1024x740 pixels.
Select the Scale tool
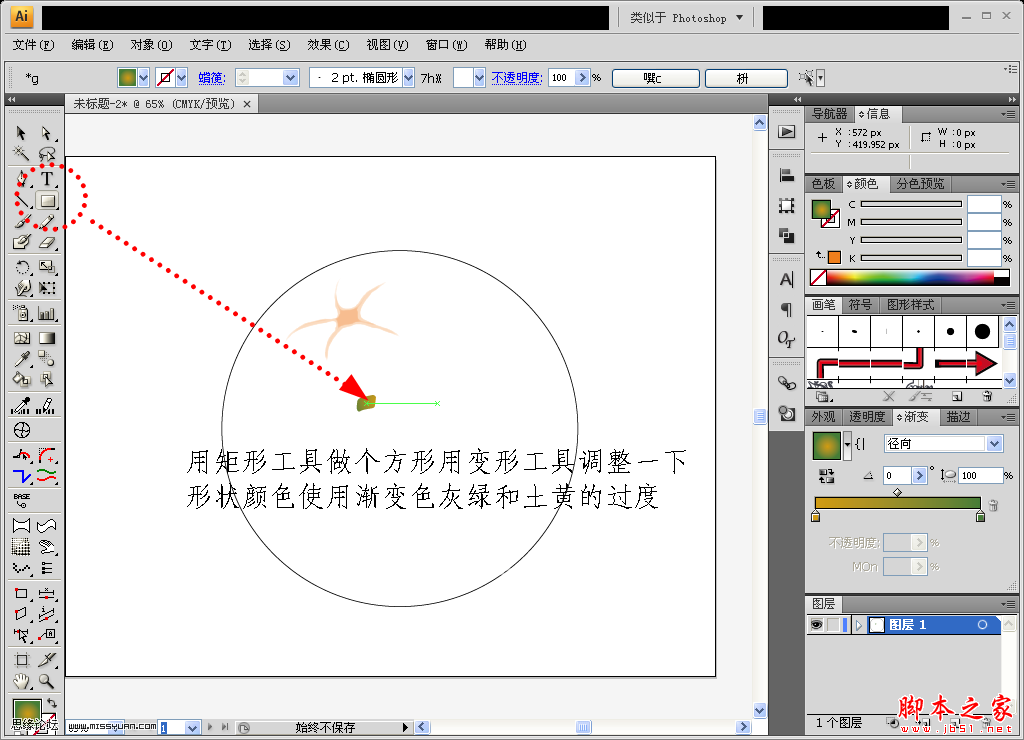[46, 266]
